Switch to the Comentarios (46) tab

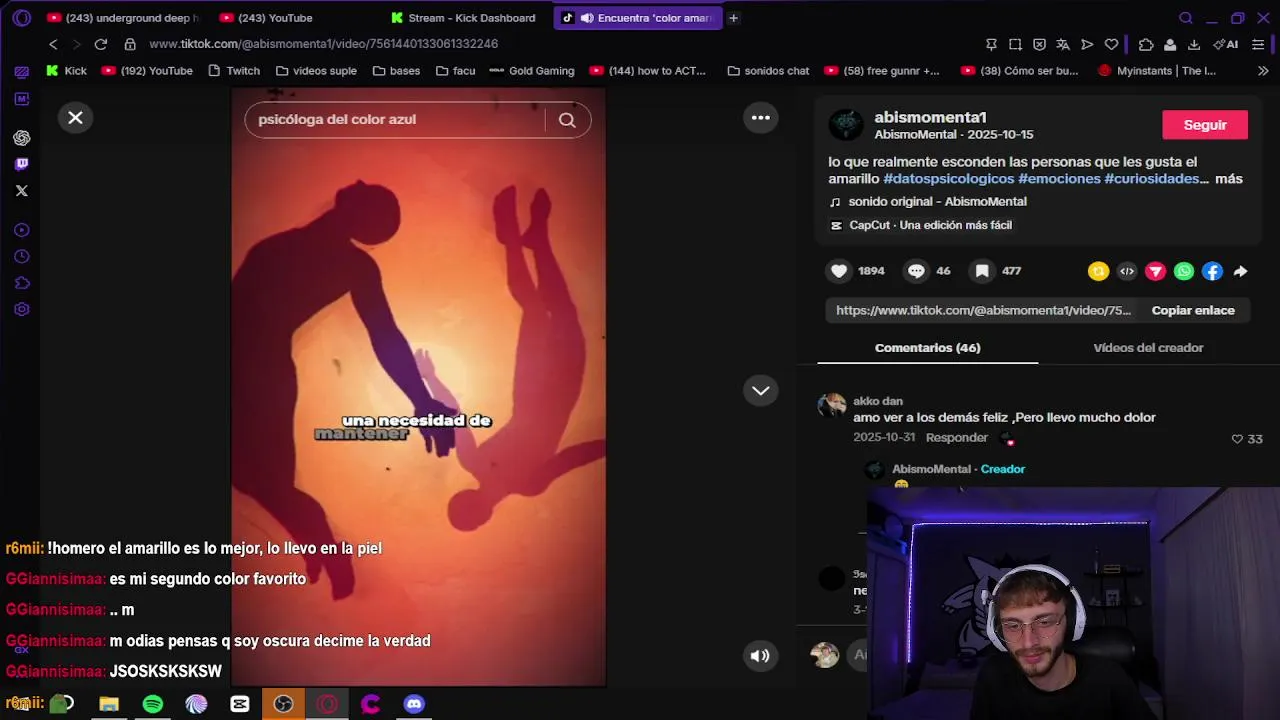tap(927, 348)
